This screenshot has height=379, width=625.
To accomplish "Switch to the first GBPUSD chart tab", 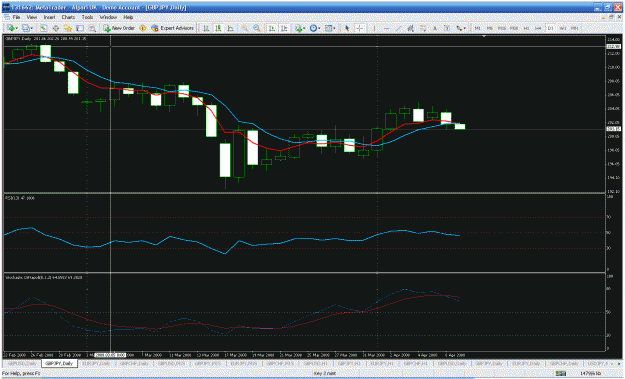I will [22, 363].
